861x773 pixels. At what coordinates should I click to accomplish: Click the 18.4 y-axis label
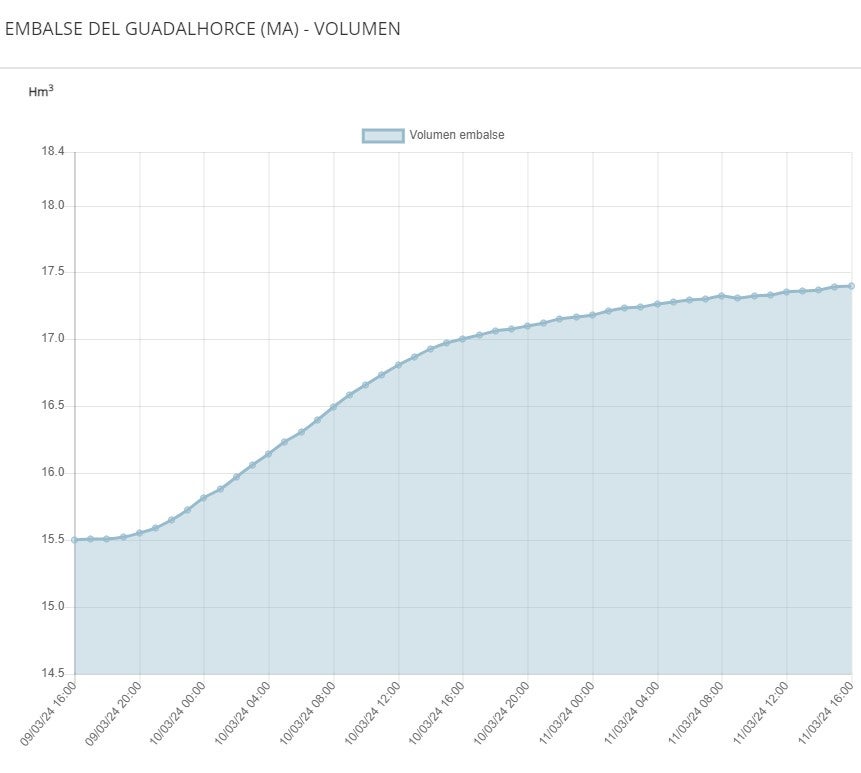coord(52,152)
